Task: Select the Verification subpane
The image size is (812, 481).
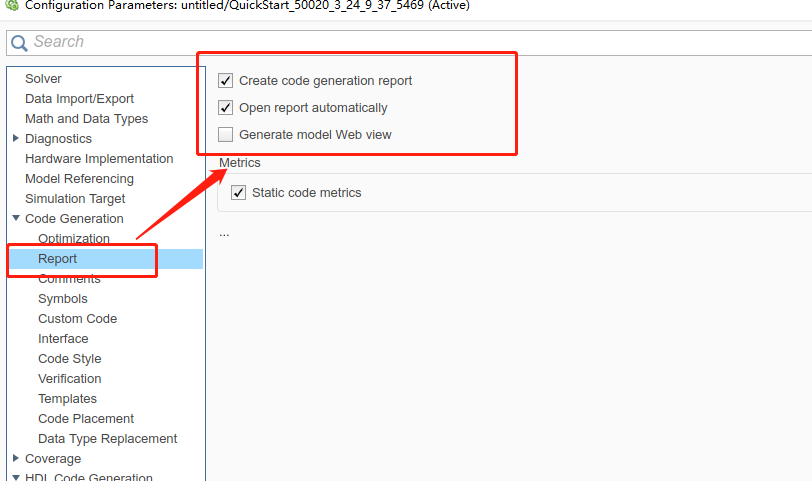Action: click(69, 378)
